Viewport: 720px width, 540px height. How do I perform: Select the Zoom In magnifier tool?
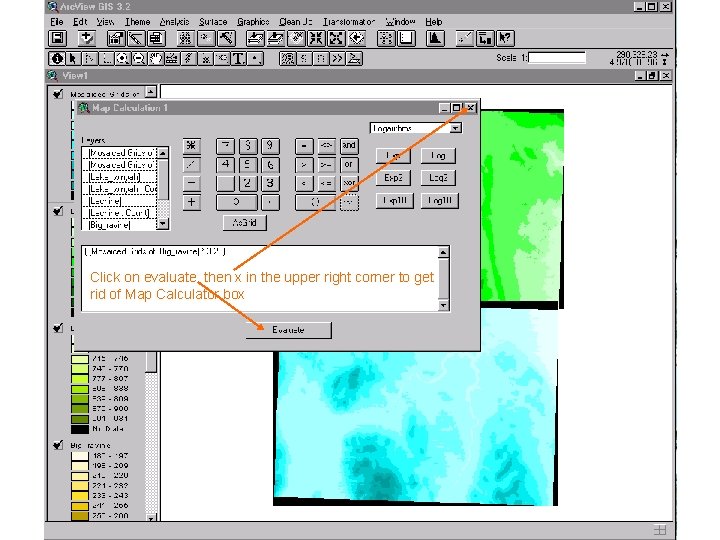pos(122,58)
